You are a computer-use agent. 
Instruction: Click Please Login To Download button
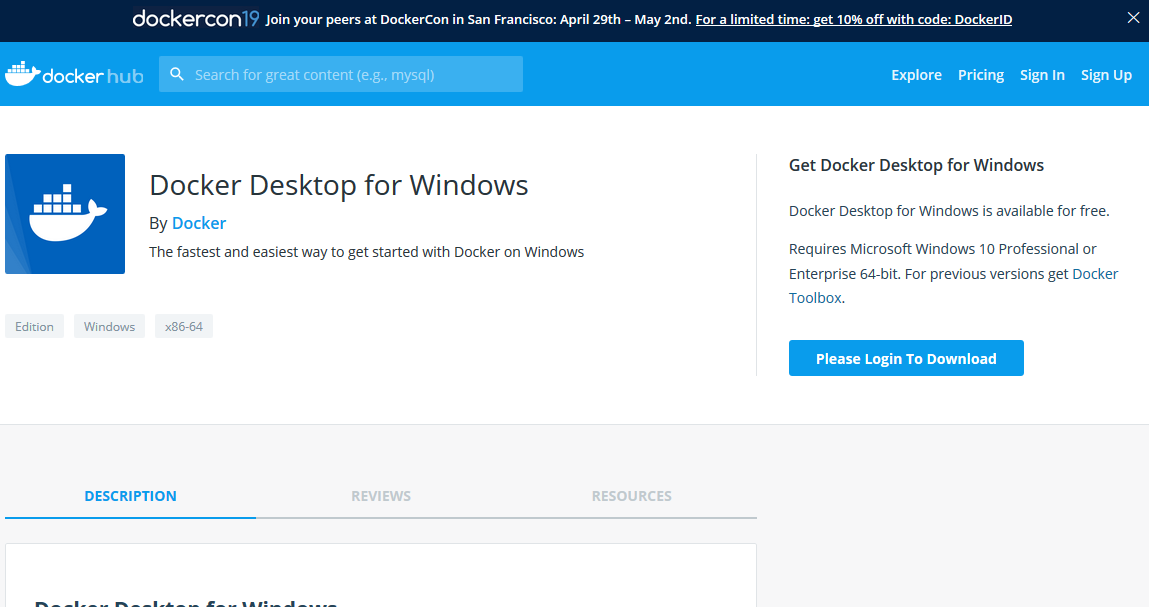click(906, 358)
